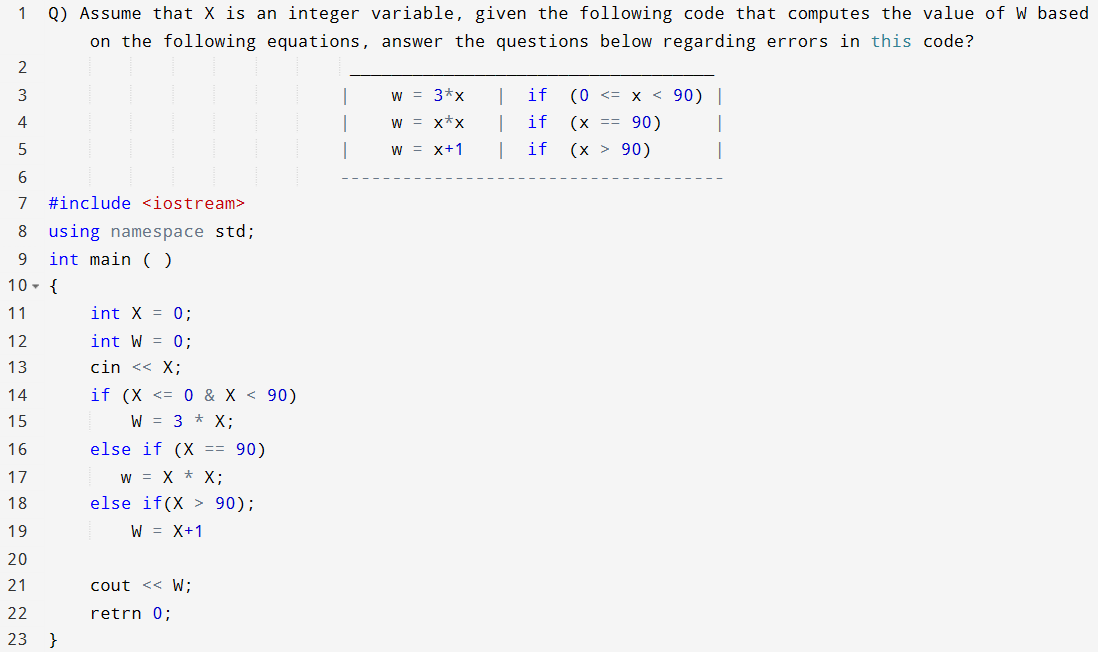
Task: Place cursor on "main" function name
Action: [110, 259]
